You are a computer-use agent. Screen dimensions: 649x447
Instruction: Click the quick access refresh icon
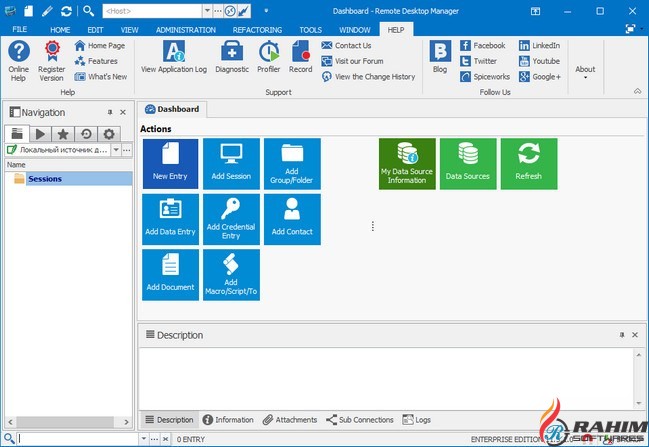[x=66, y=11]
